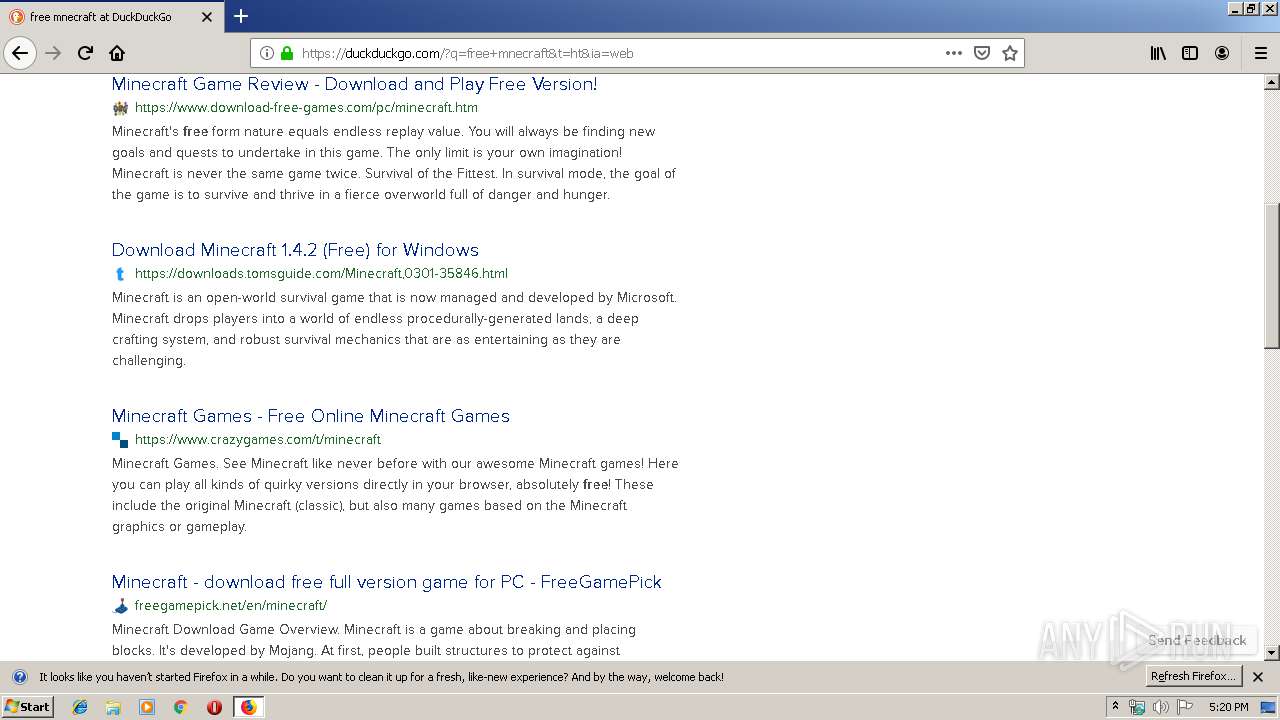The image size is (1280, 720).
Task: Click the FreeGamePick site favicon
Action: [120, 606]
